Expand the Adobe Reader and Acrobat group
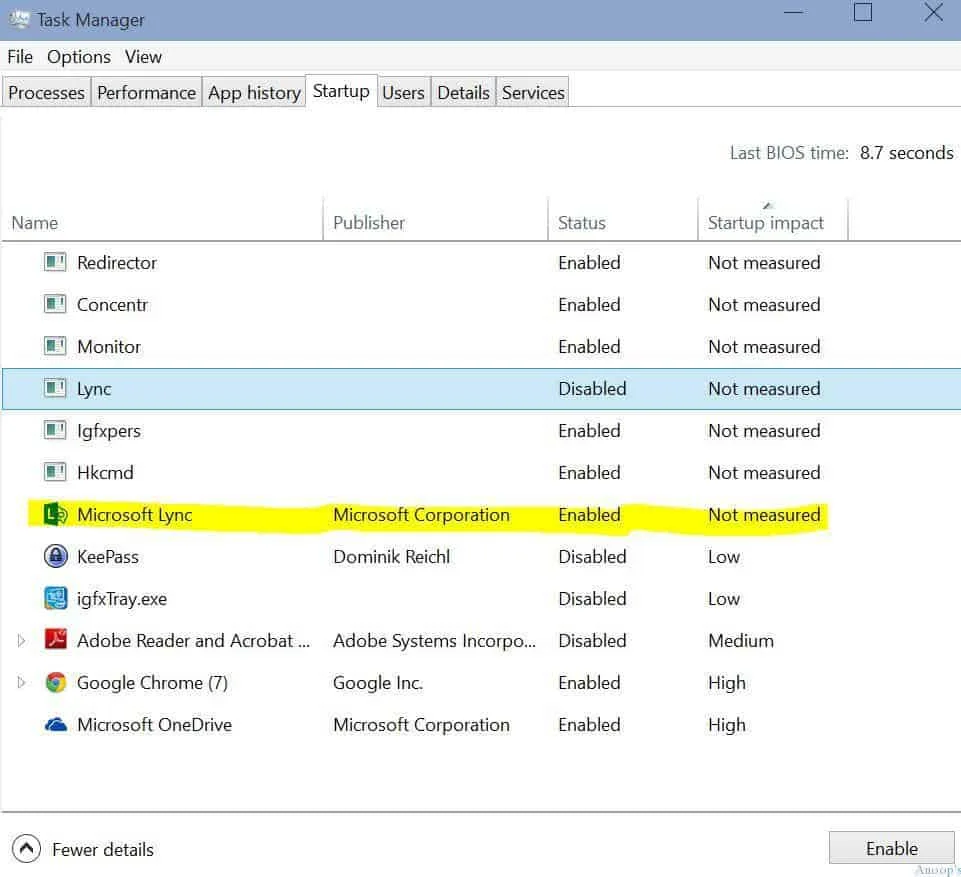 tap(21, 641)
